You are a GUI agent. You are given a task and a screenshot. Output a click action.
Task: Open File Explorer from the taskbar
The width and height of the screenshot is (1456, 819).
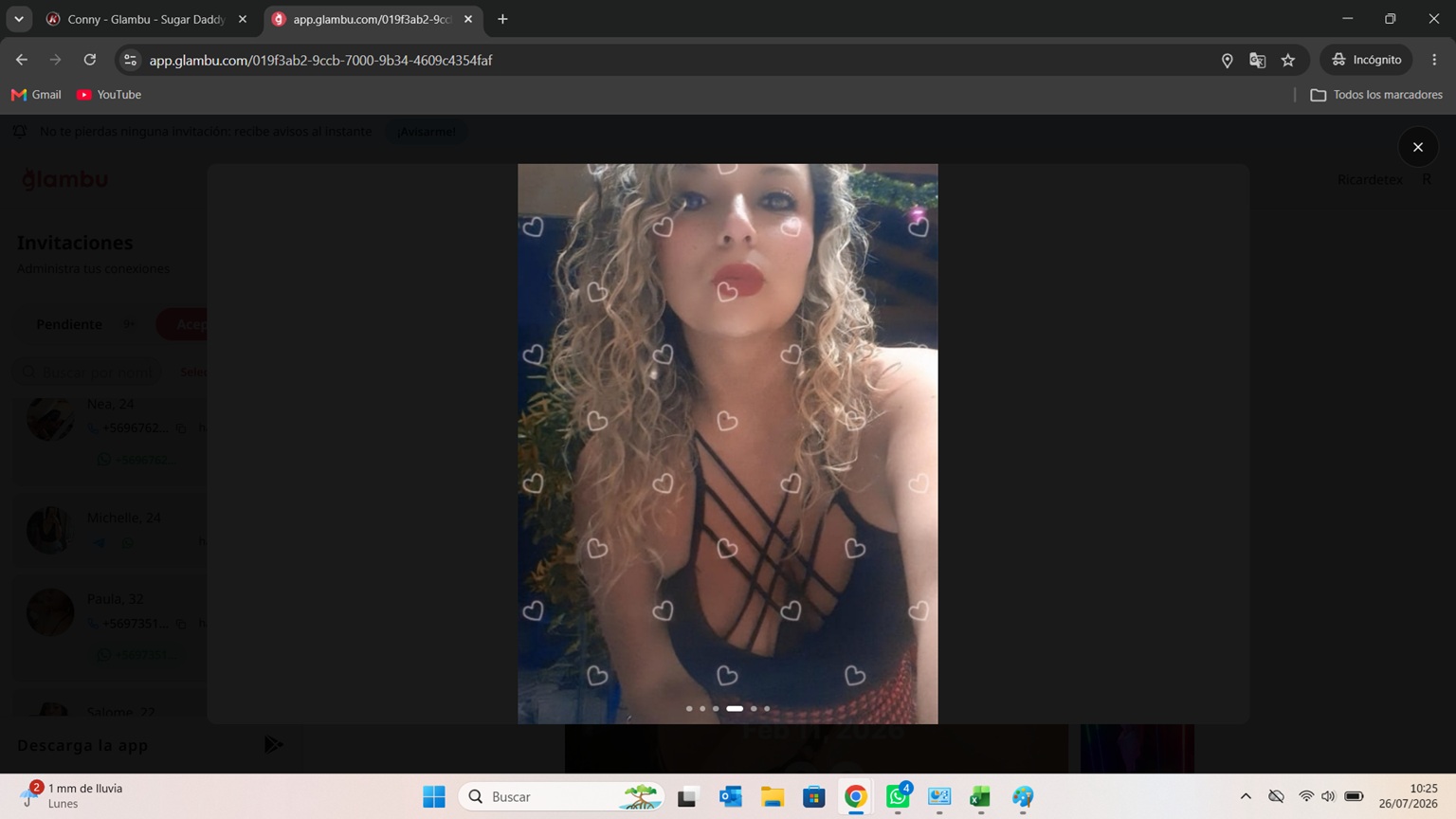point(772,797)
